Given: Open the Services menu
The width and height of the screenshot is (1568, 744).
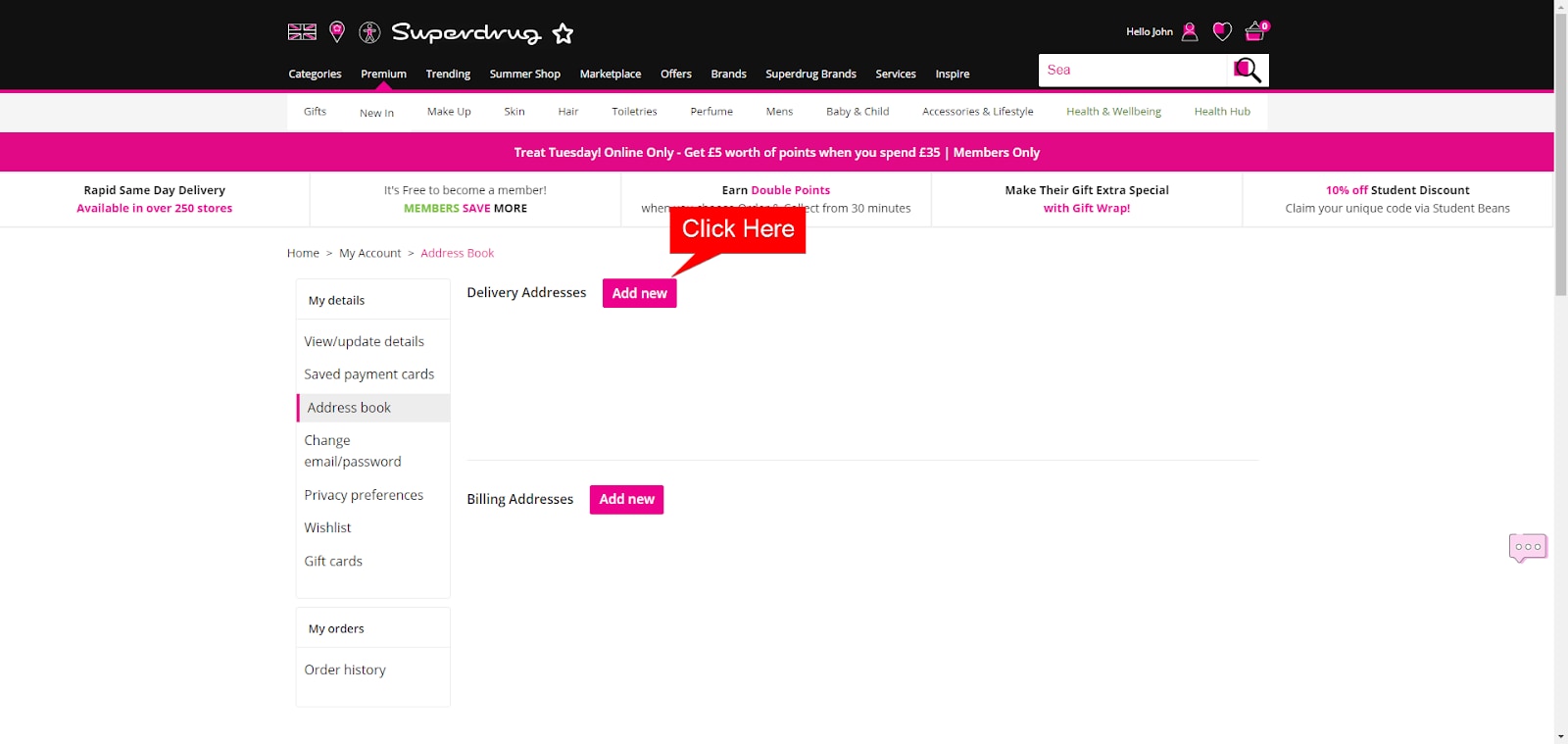Looking at the screenshot, I should pyautogui.click(x=896, y=74).
